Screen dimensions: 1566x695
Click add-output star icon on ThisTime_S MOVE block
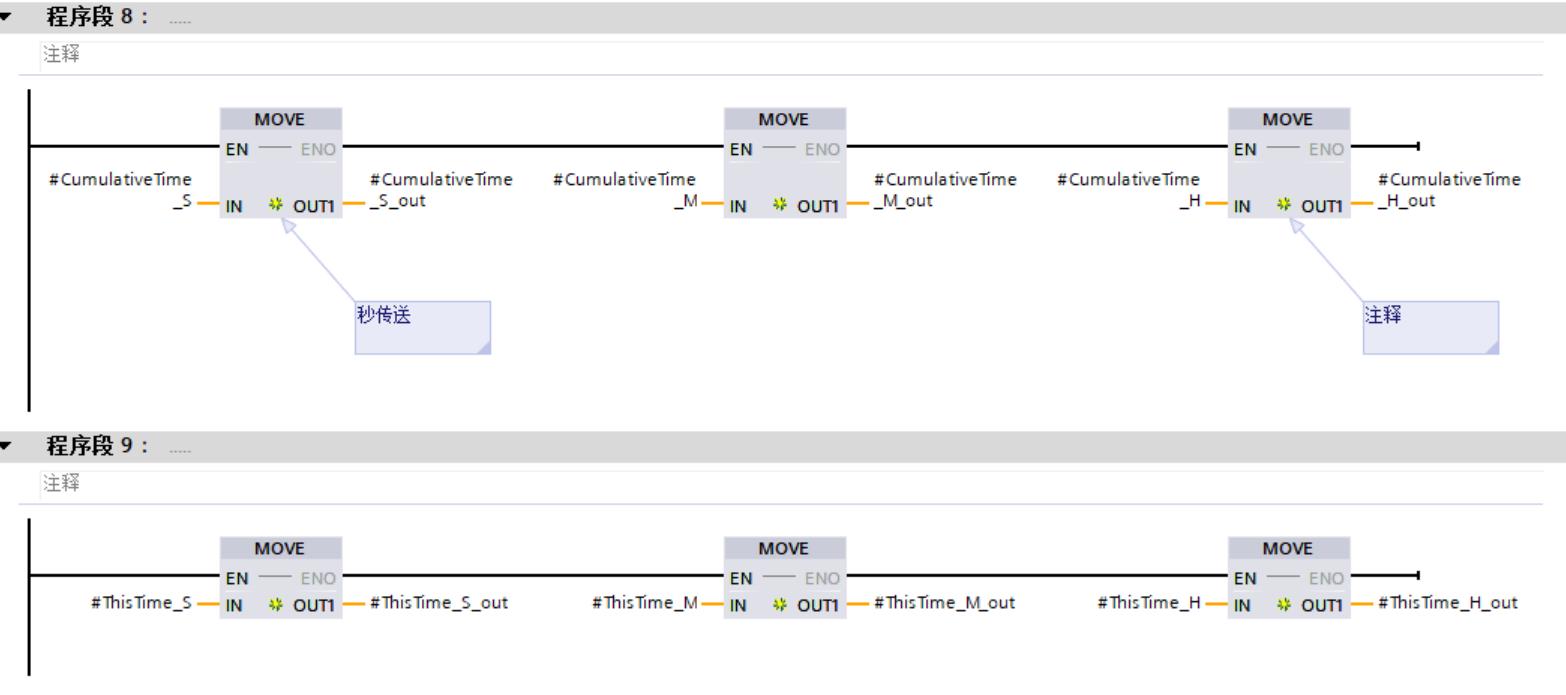pos(275,603)
